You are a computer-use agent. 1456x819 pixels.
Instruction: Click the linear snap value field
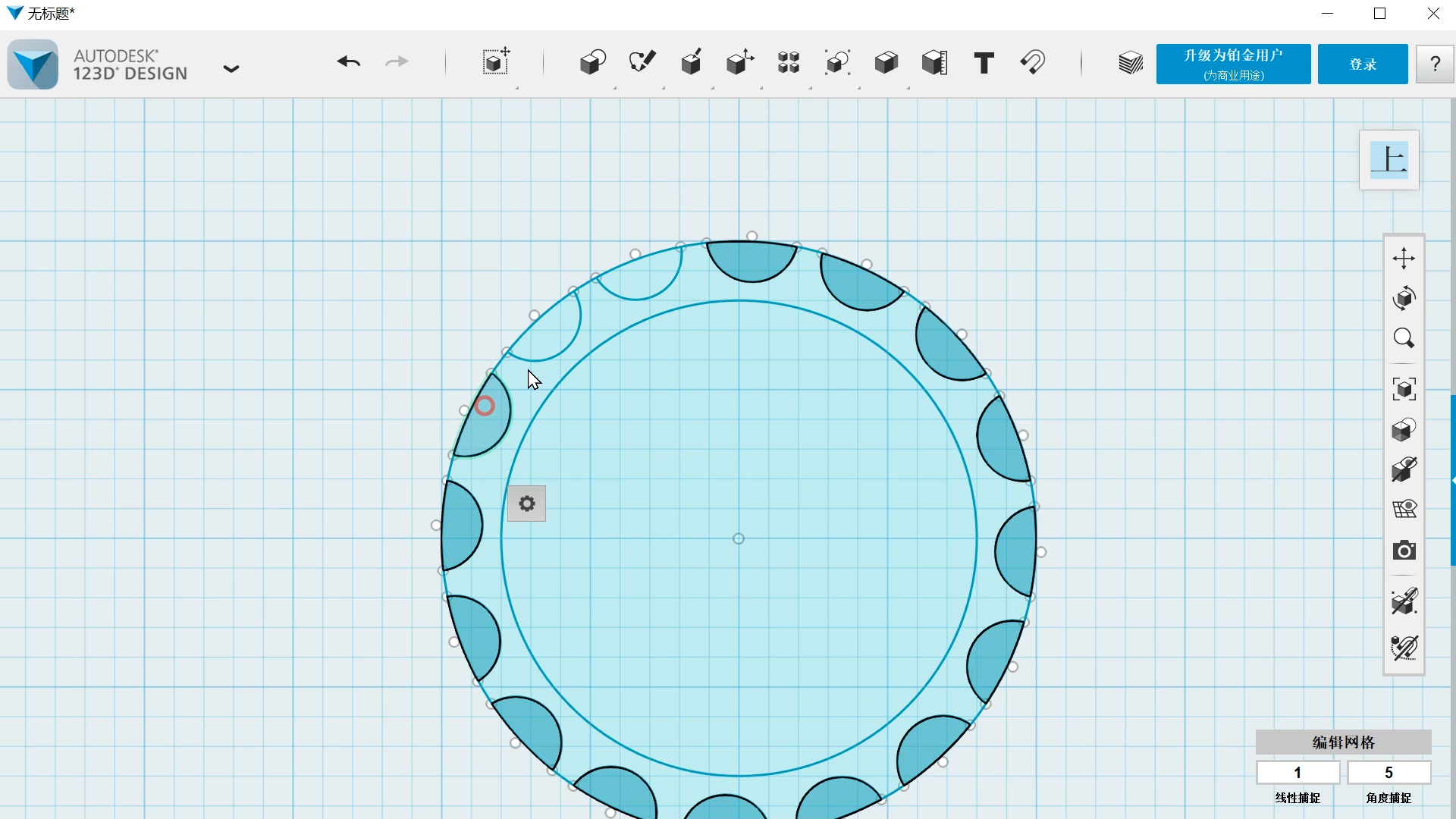1298,773
